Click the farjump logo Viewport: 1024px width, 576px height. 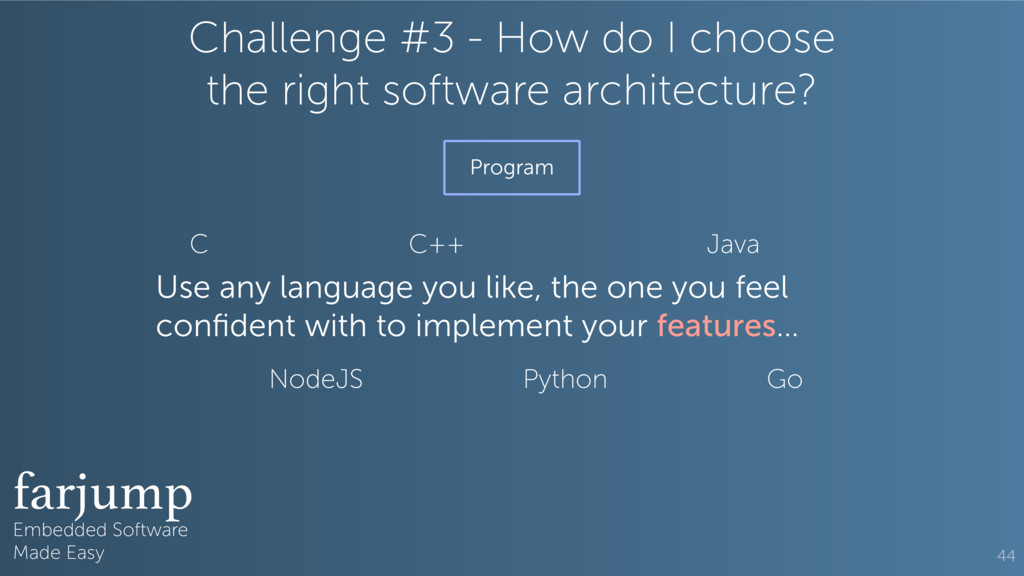pyautogui.click(x=102, y=493)
